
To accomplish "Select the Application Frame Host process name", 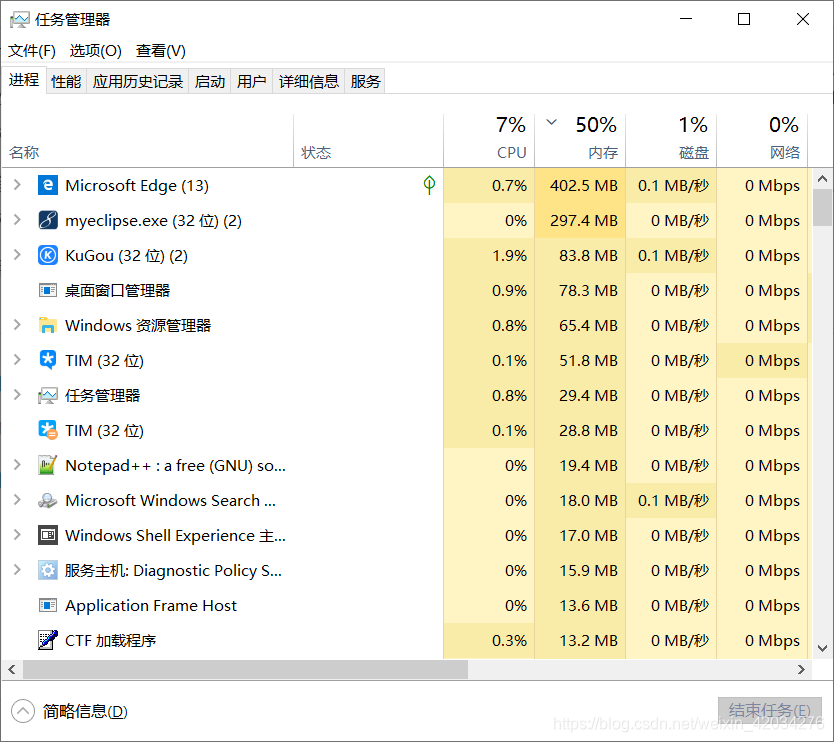I will [x=151, y=605].
